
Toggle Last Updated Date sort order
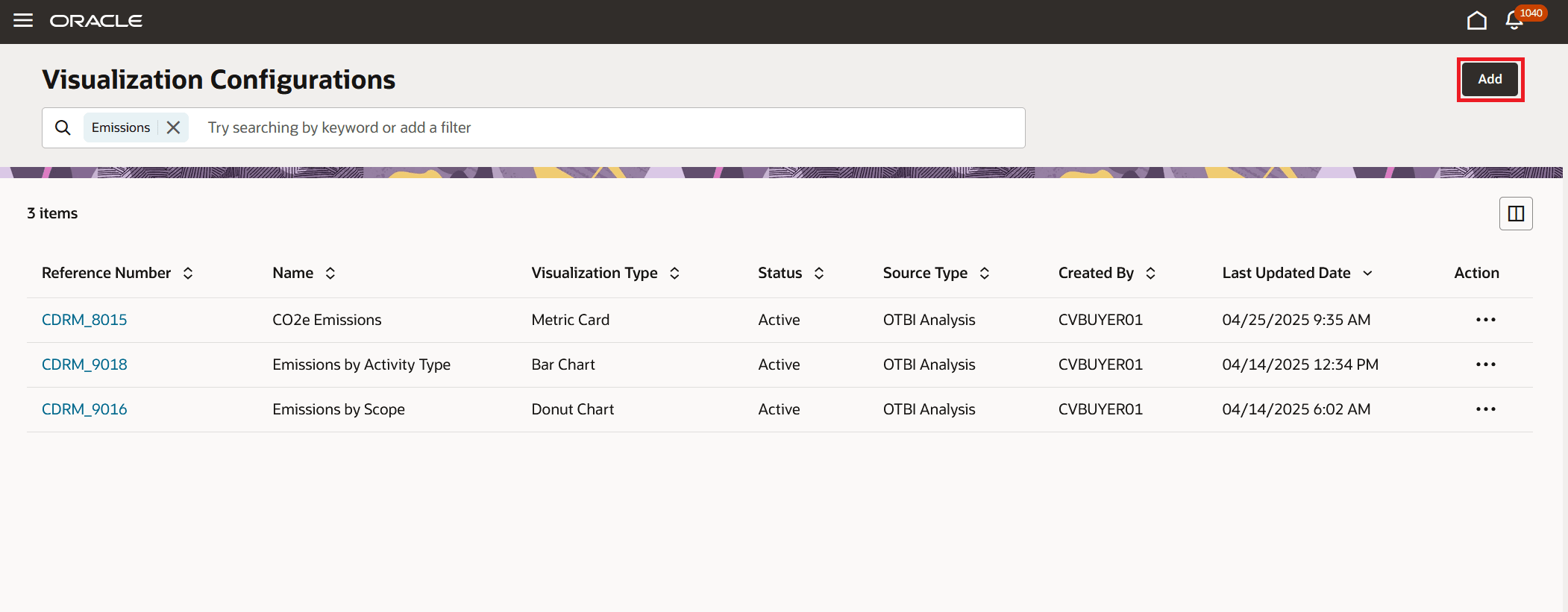(x=1367, y=274)
